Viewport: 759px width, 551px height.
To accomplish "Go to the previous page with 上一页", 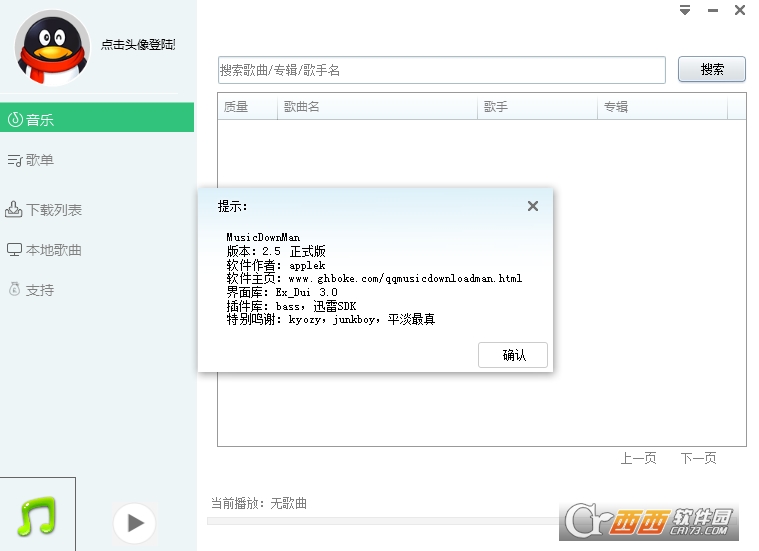I will coord(638,458).
